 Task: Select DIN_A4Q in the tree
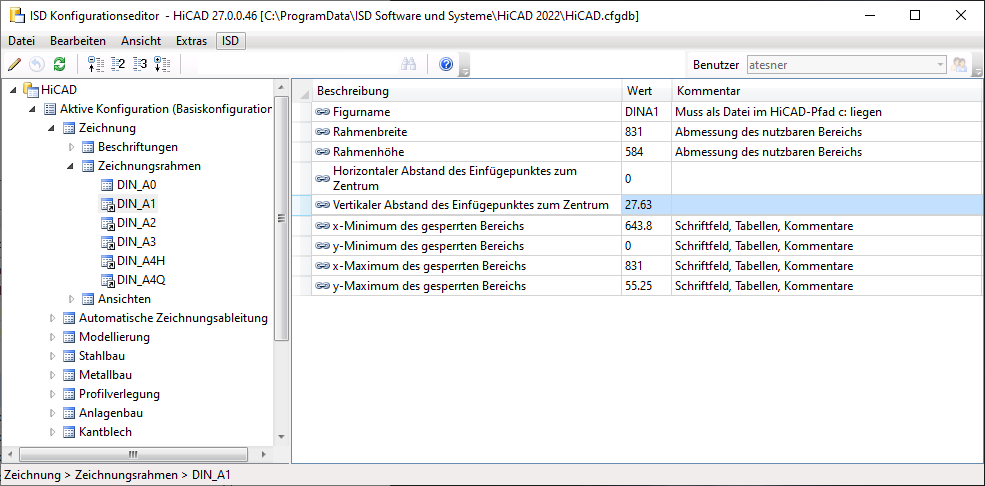pyautogui.click(x=141, y=280)
